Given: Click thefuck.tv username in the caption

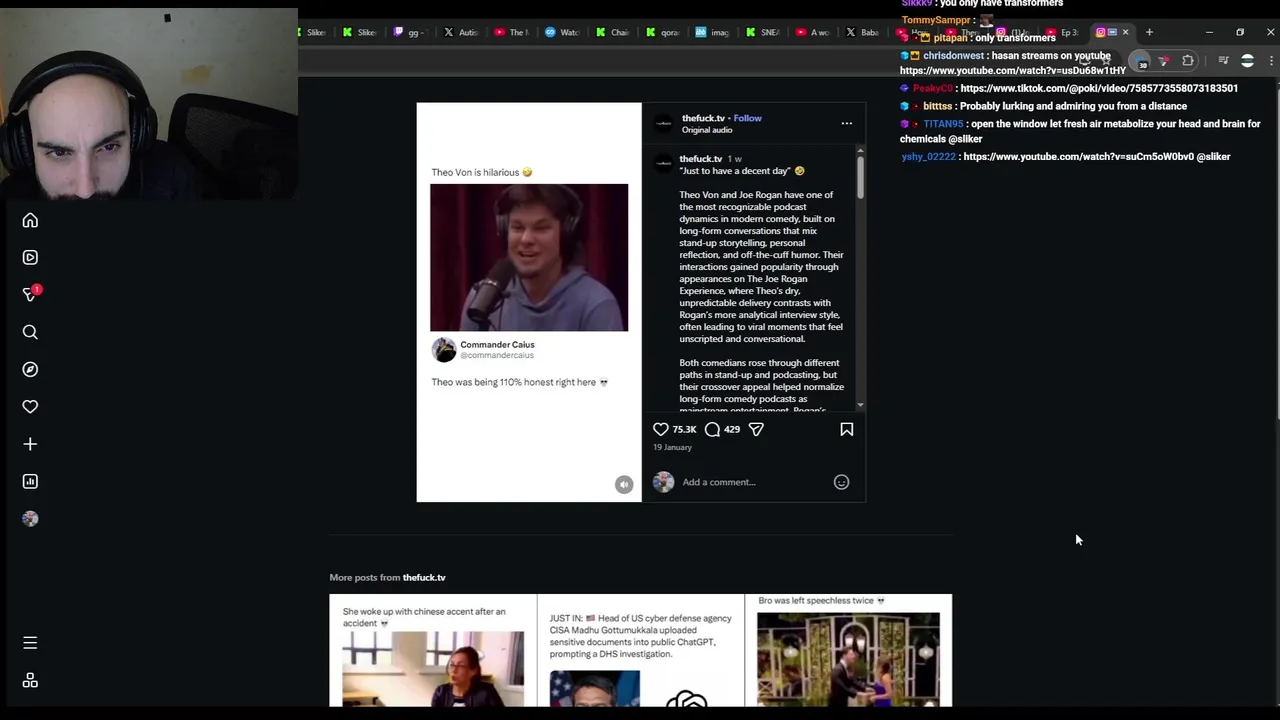Looking at the screenshot, I should [x=701, y=159].
